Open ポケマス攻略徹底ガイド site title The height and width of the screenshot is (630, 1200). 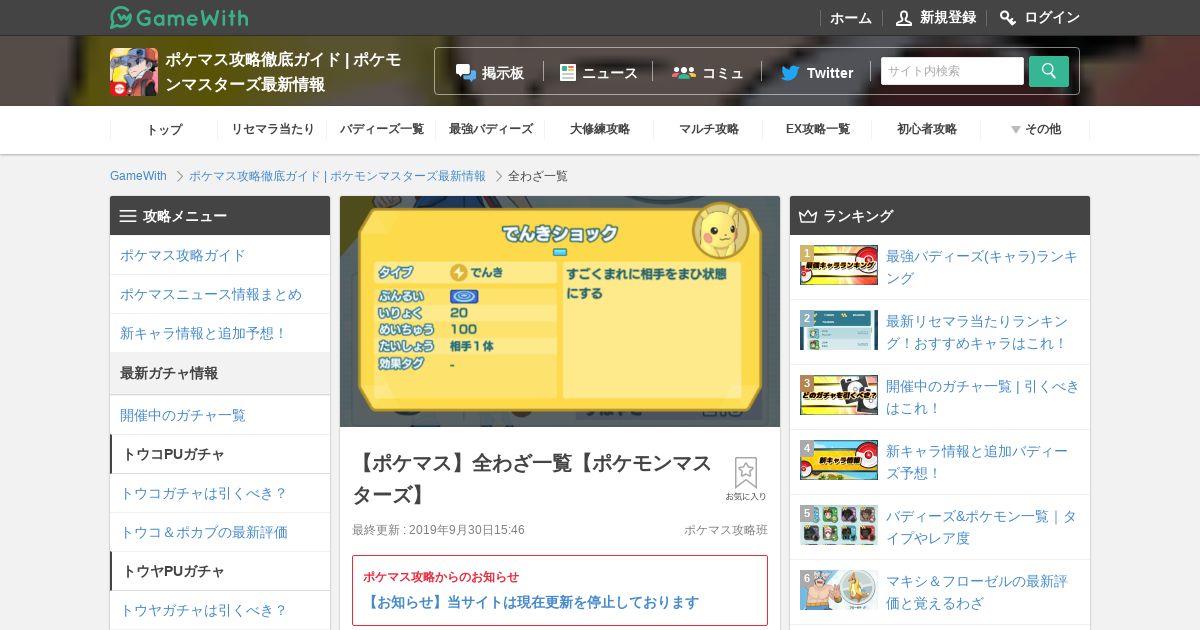click(x=283, y=72)
